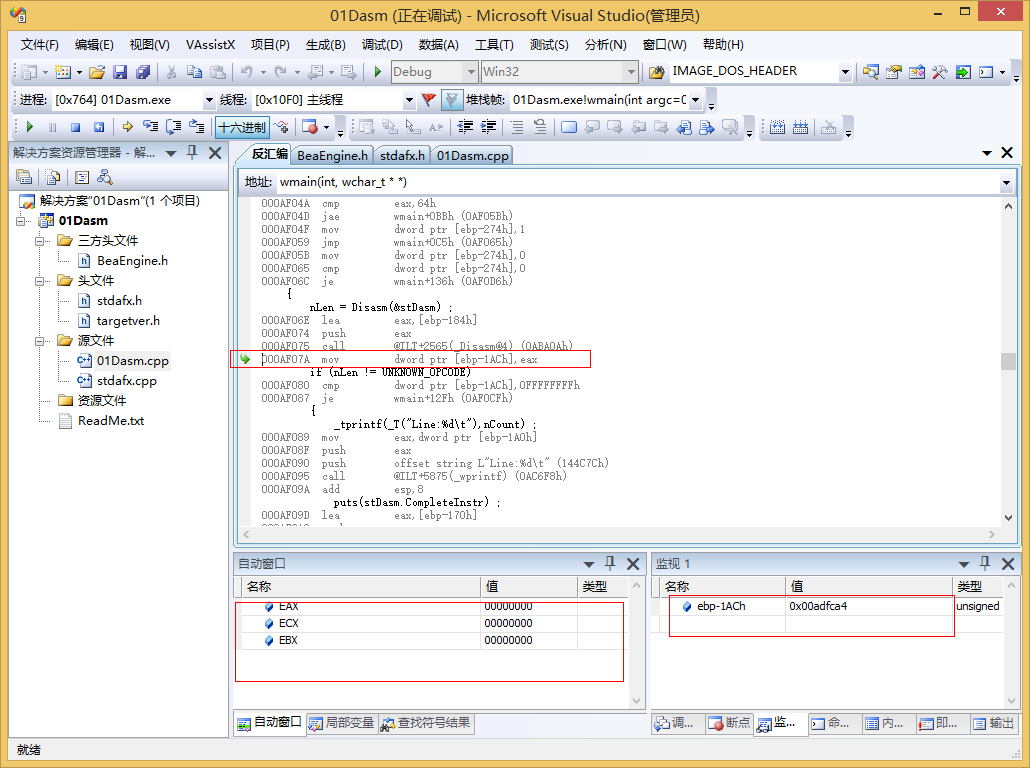Open the 线程 thread dropdown
Viewport: 1030px width, 768px height.
coord(409,100)
